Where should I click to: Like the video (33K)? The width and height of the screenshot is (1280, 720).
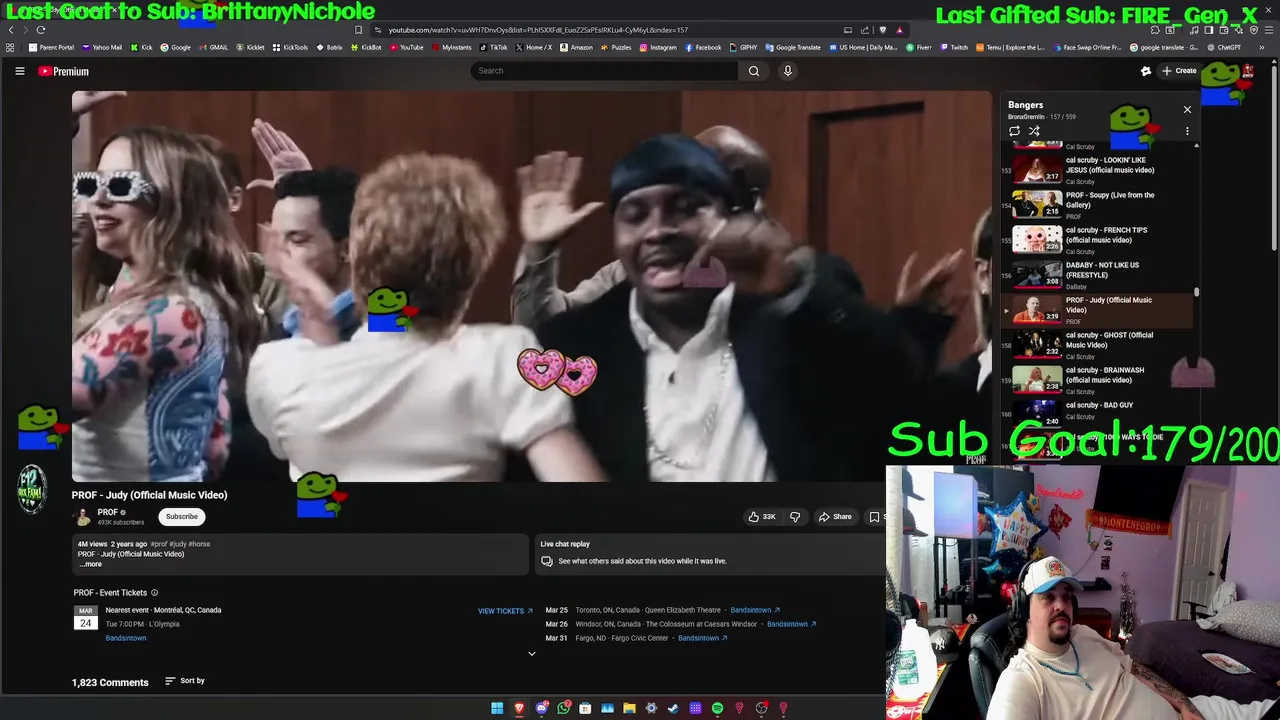[762, 517]
